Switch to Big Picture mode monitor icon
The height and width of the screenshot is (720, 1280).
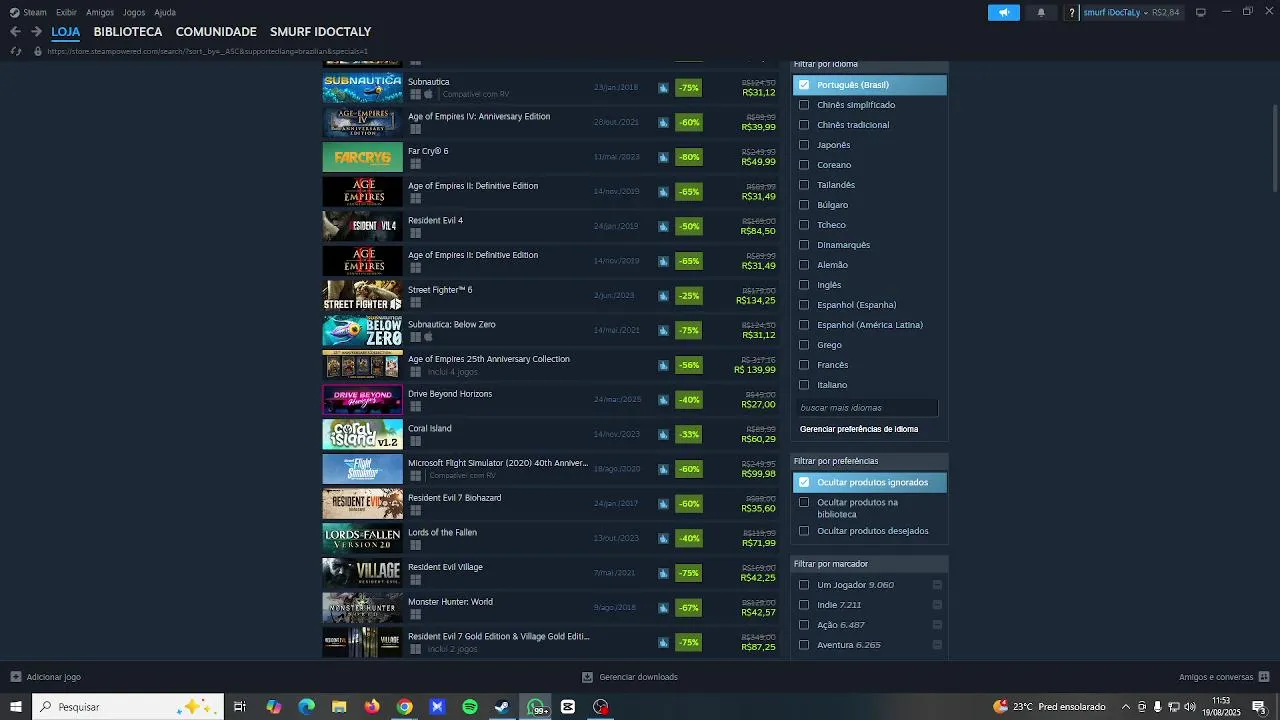click(x=1201, y=12)
